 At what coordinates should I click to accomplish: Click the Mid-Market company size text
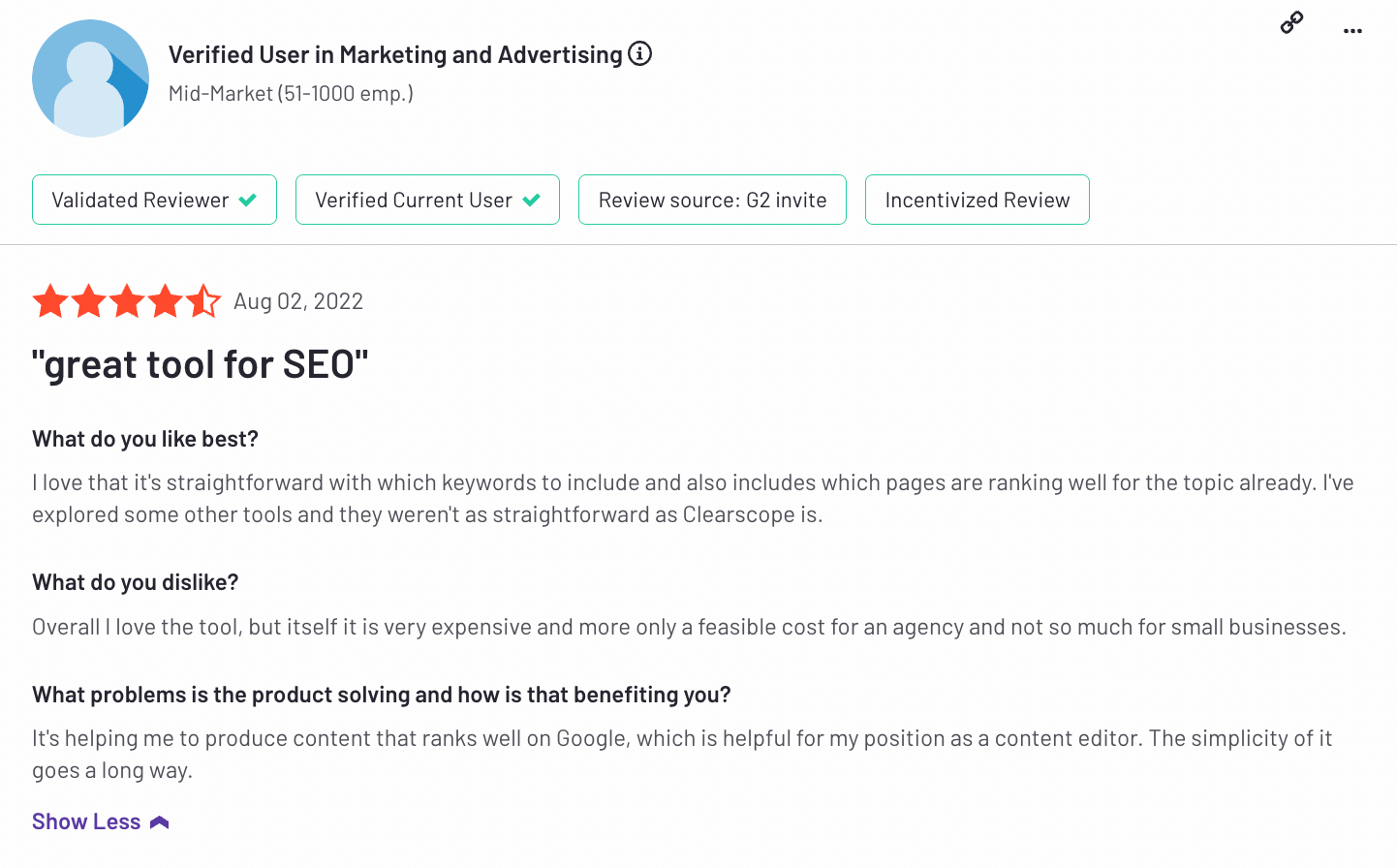pyautogui.click(x=291, y=93)
